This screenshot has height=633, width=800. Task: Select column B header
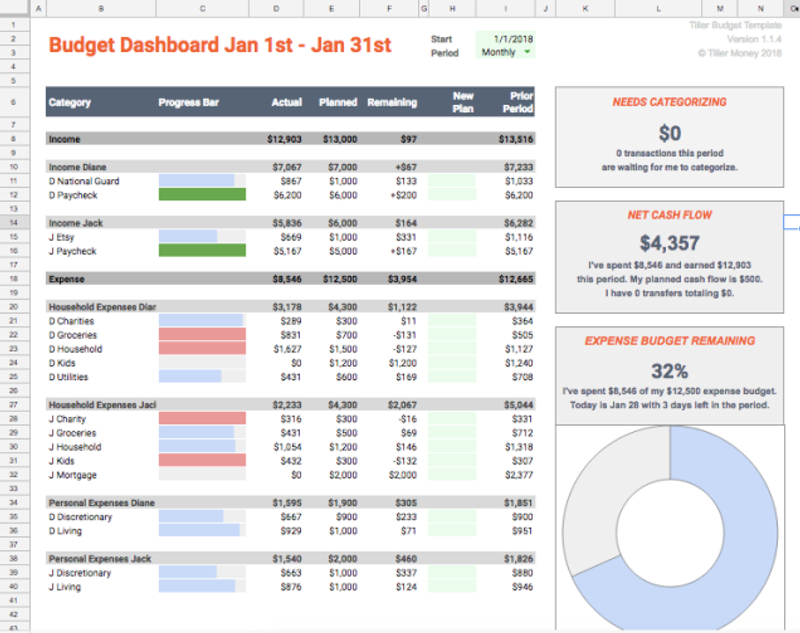pos(101,8)
